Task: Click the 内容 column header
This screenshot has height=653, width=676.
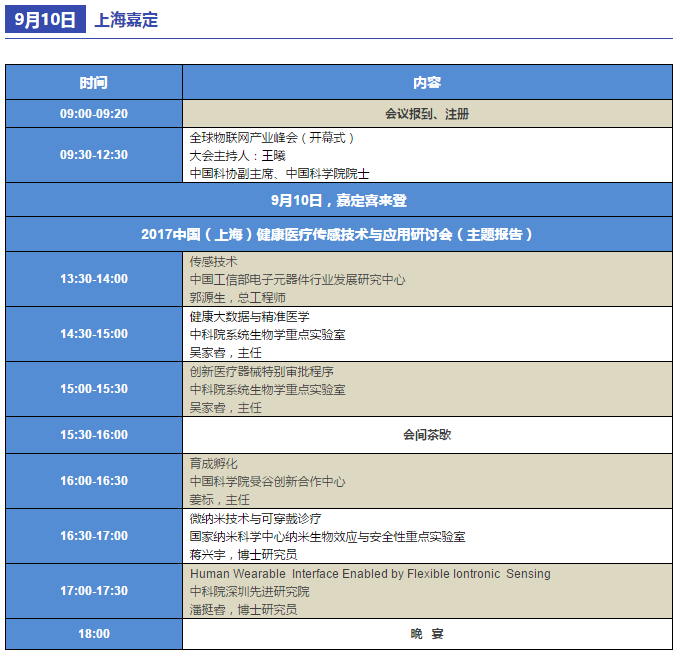Action: tap(427, 82)
